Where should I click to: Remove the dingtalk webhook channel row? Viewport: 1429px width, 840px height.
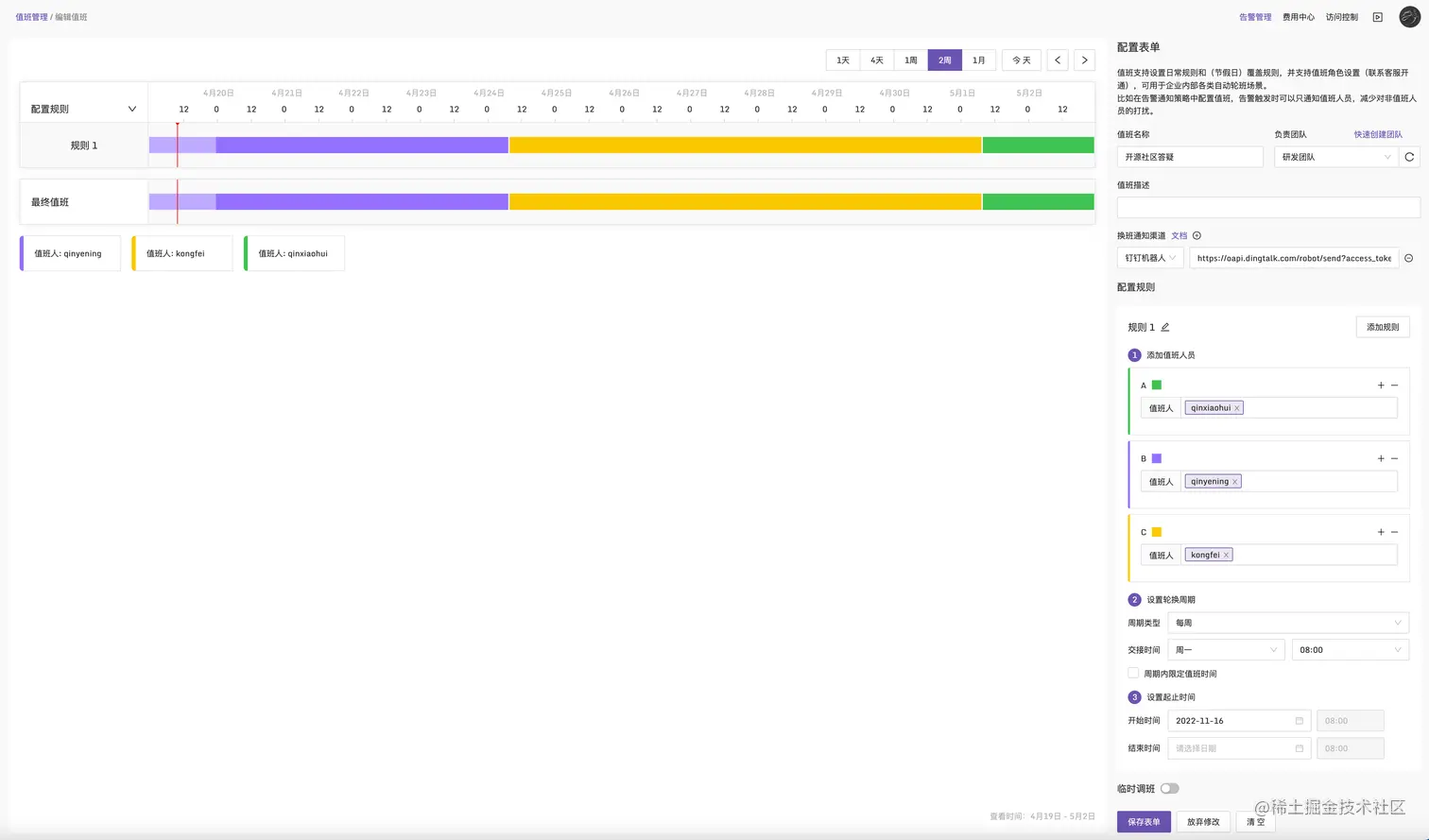(1409, 258)
